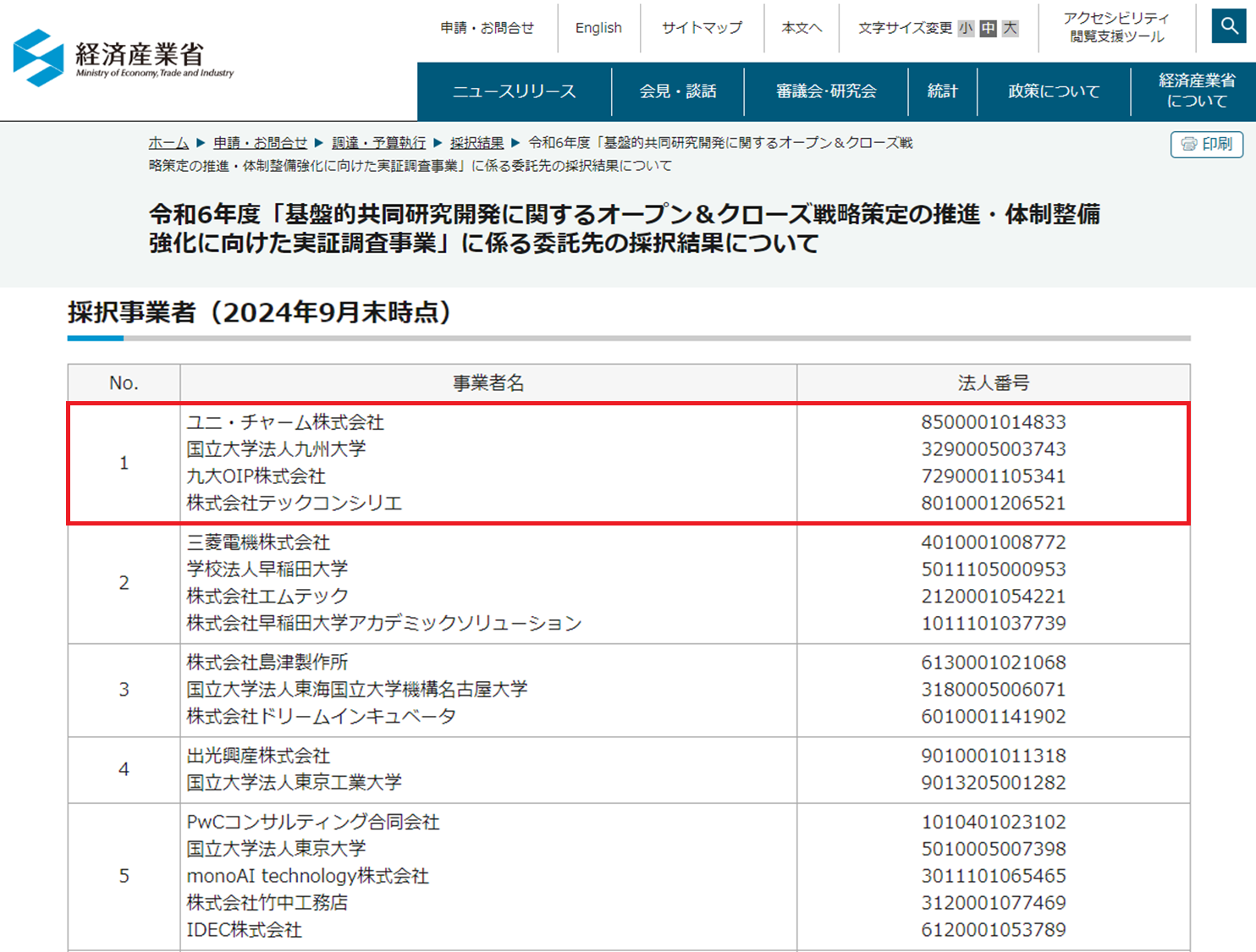
Task: Click corporate number 3290005003743
Action: click(x=994, y=448)
